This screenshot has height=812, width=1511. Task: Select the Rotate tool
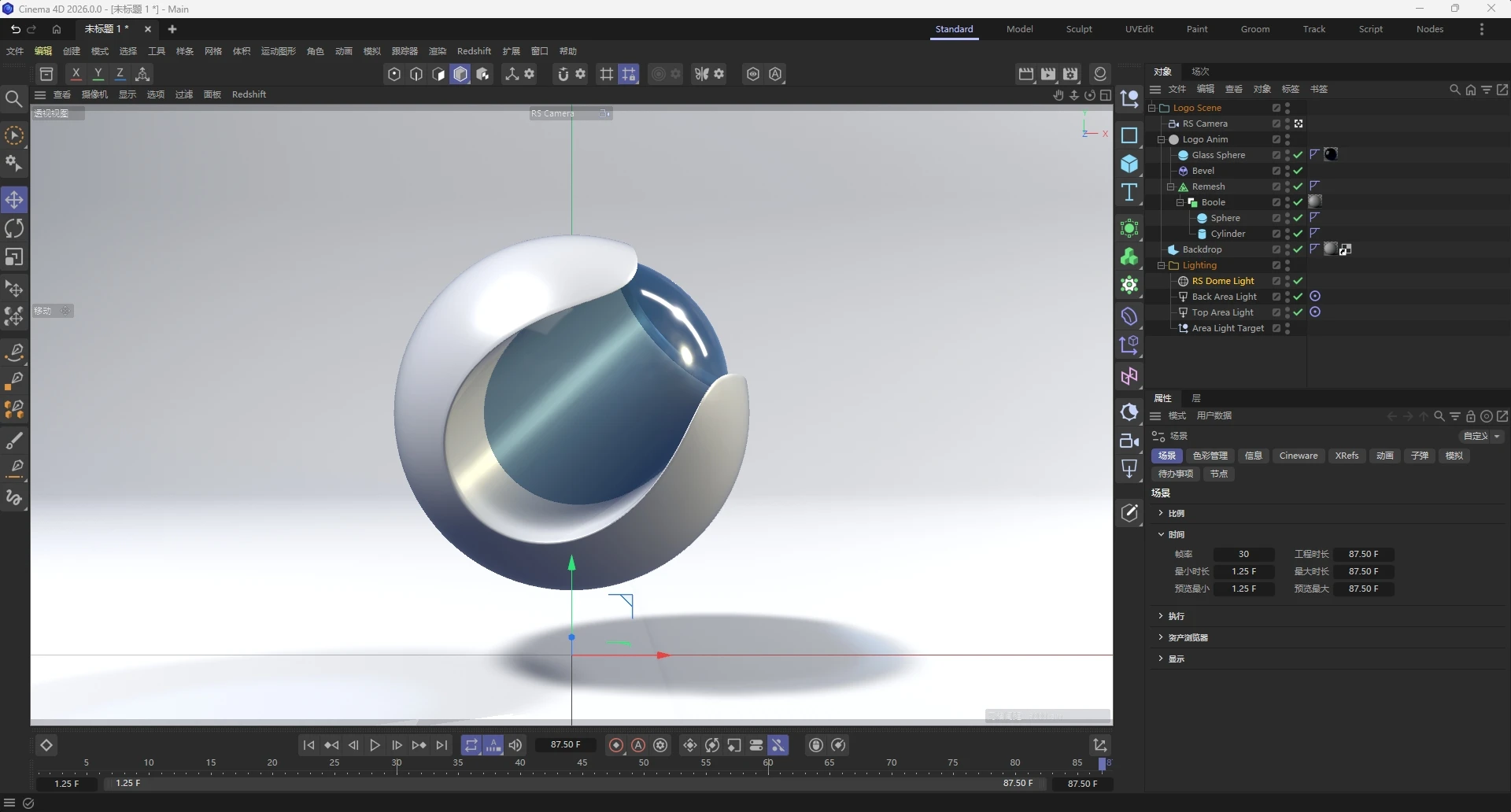(x=14, y=229)
